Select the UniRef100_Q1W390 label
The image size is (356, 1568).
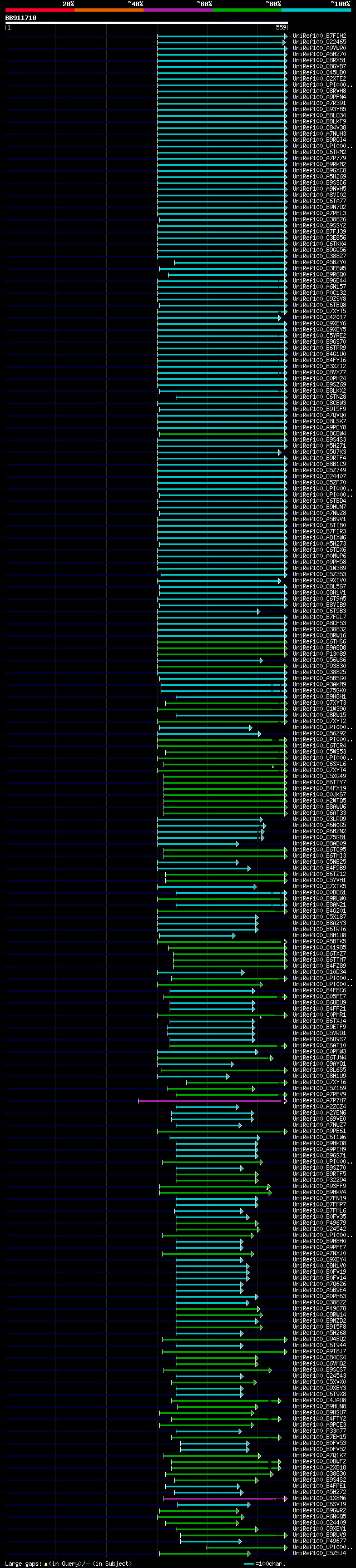click(x=319, y=709)
